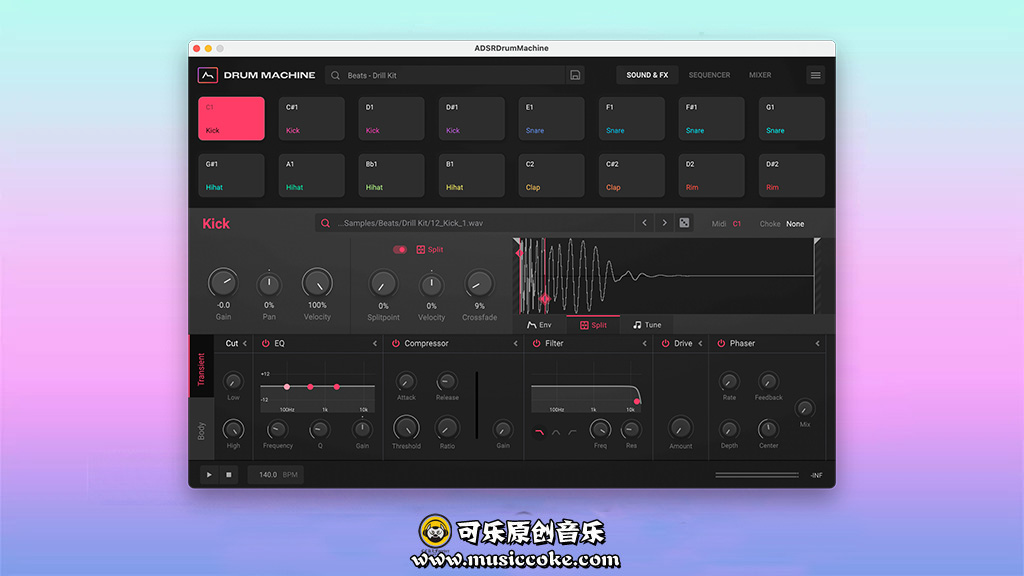The width and height of the screenshot is (1024, 576).
Task: Collapse the EQ section chevron
Action: [x=375, y=344]
